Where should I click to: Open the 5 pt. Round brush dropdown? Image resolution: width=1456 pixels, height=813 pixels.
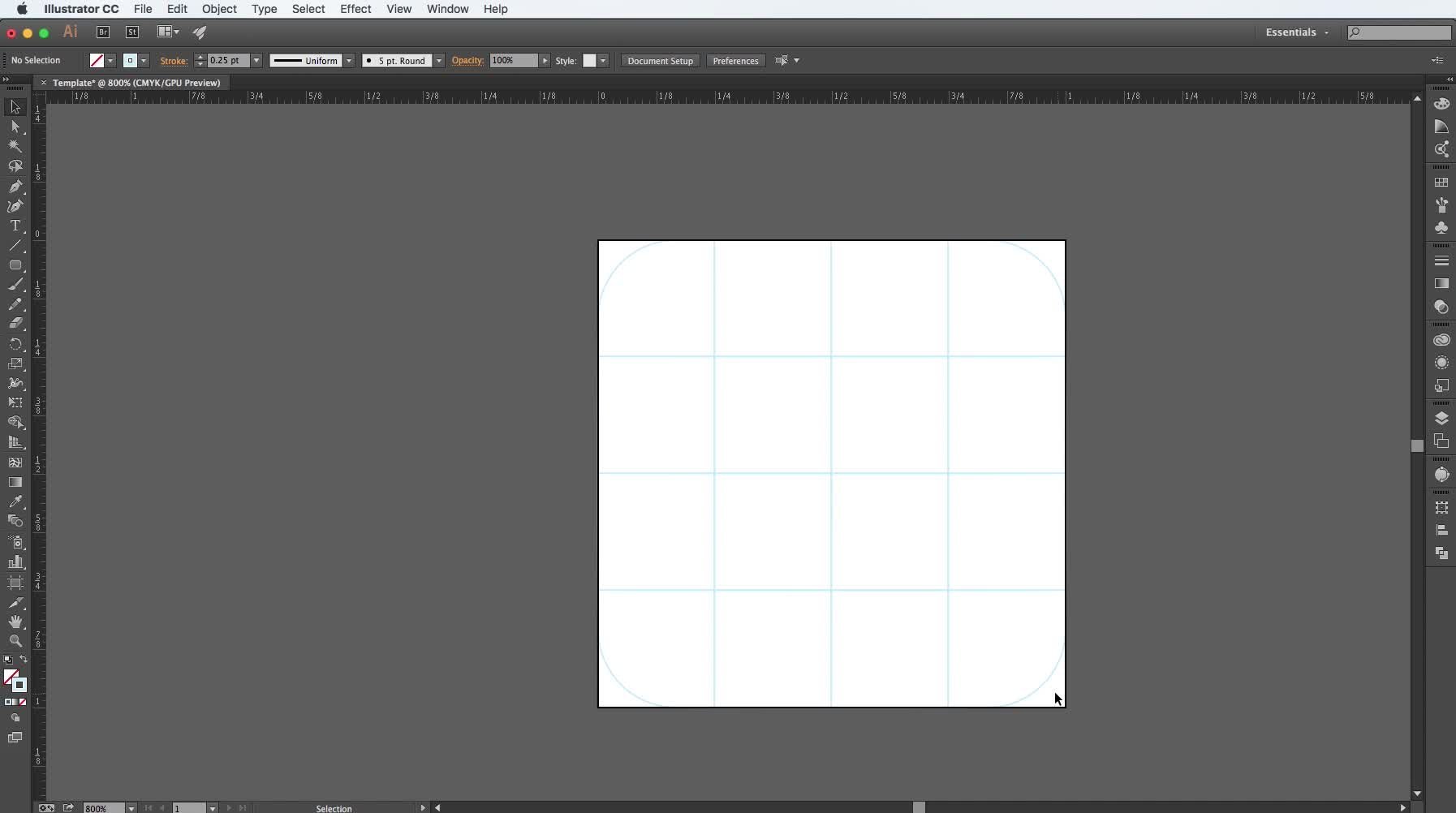[x=439, y=61]
